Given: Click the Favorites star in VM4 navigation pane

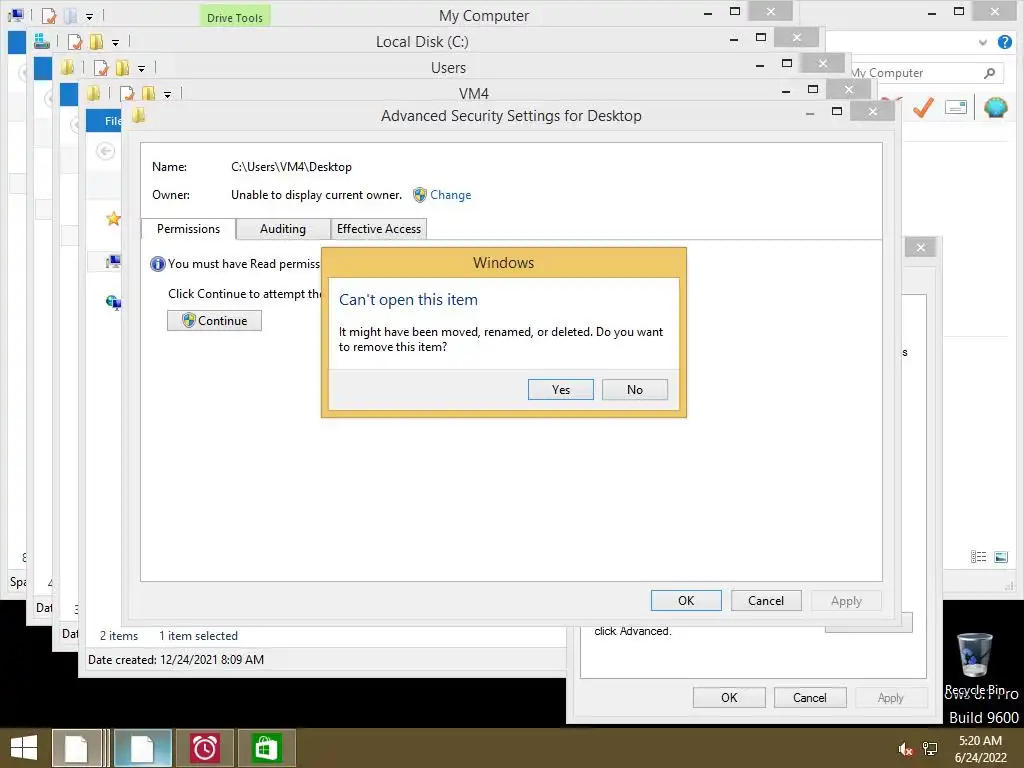Looking at the screenshot, I should (114, 218).
